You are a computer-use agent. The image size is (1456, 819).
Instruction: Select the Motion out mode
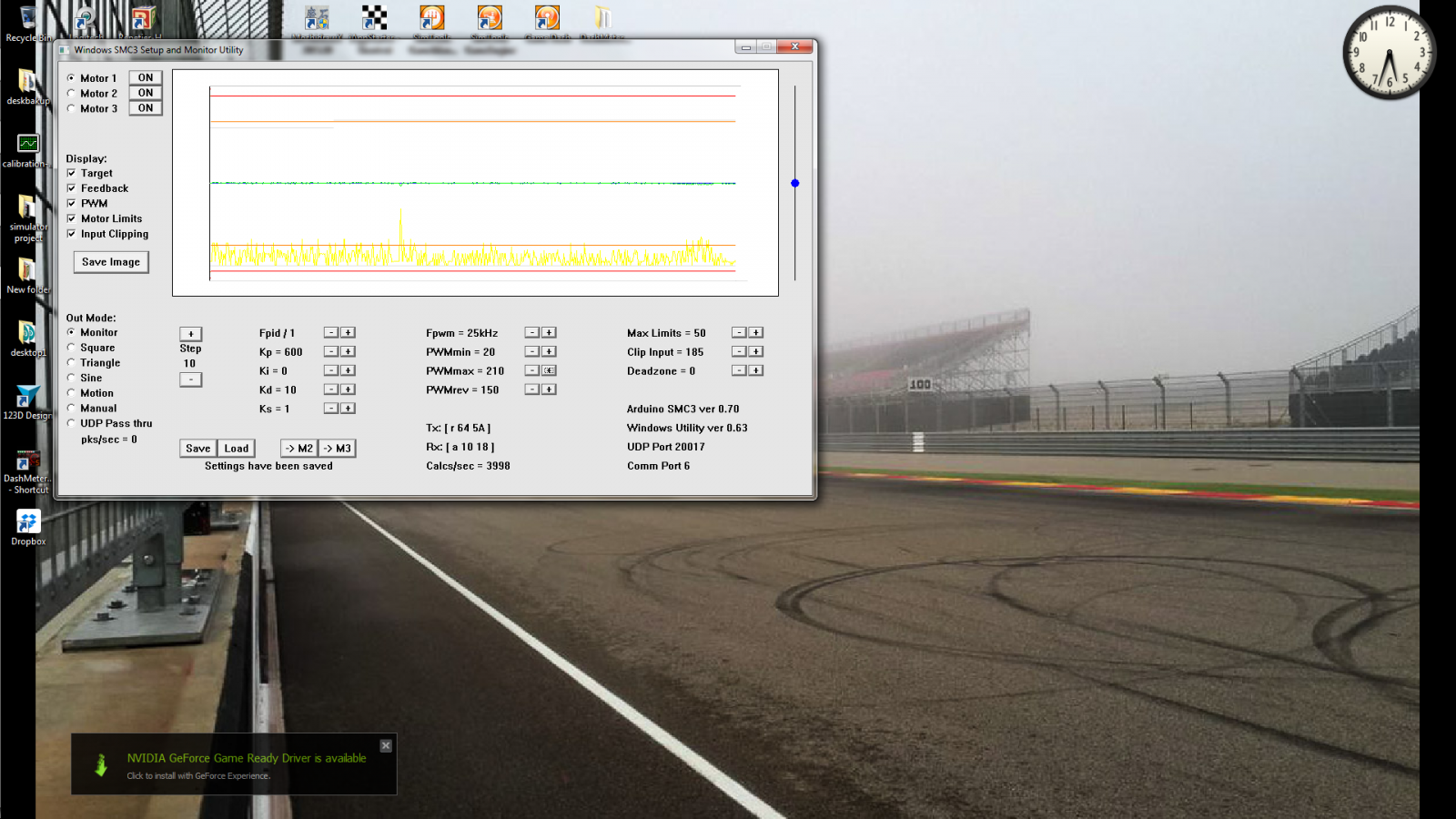coord(71,393)
